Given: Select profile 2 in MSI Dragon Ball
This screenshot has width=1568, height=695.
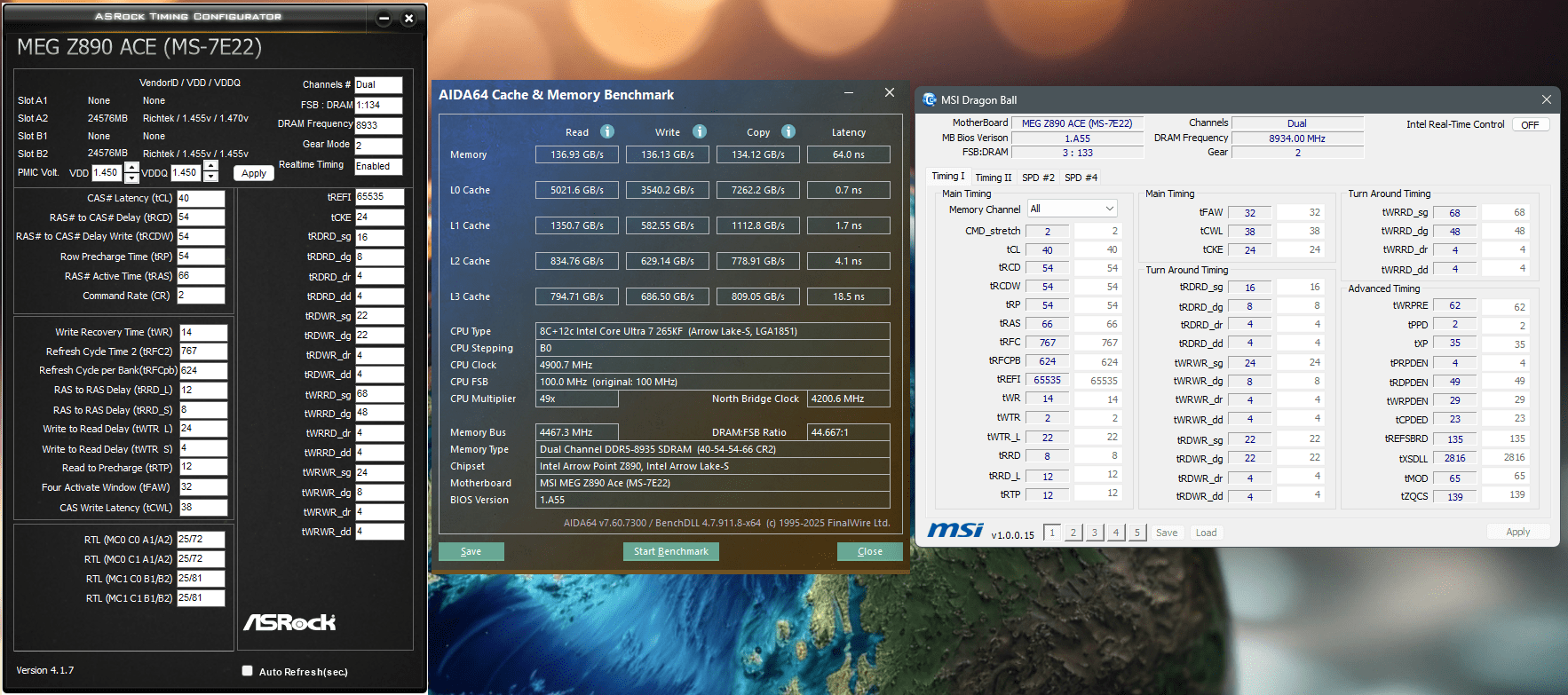Looking at the screenshot, I should (1073, 533).
